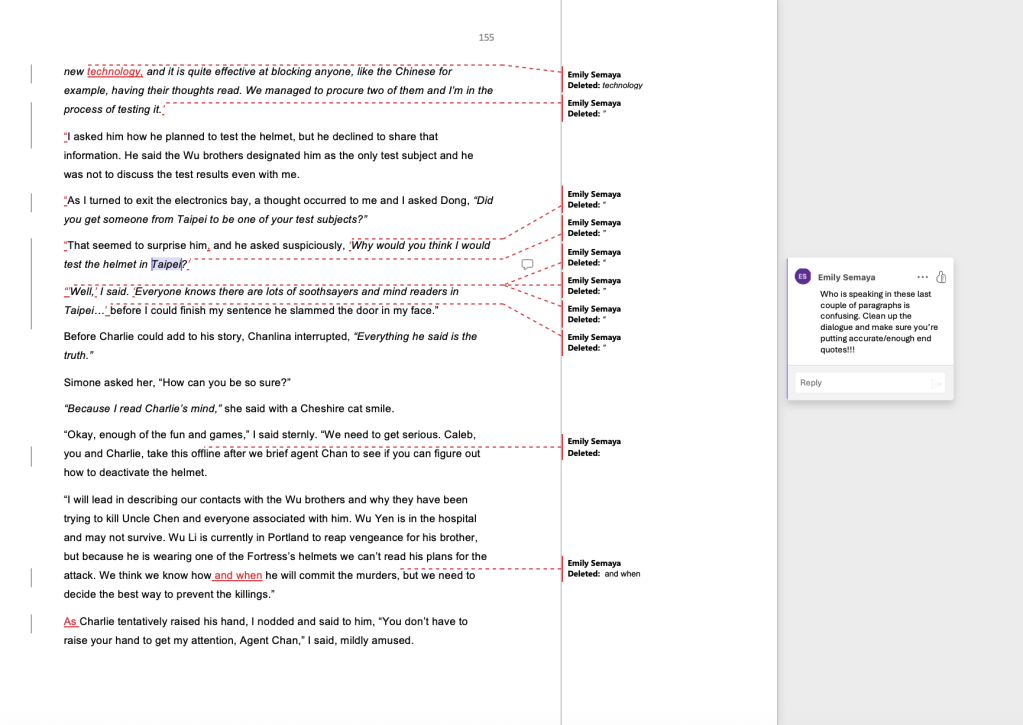Click the inserted red word 'technology' in text

tap(114, 72)
